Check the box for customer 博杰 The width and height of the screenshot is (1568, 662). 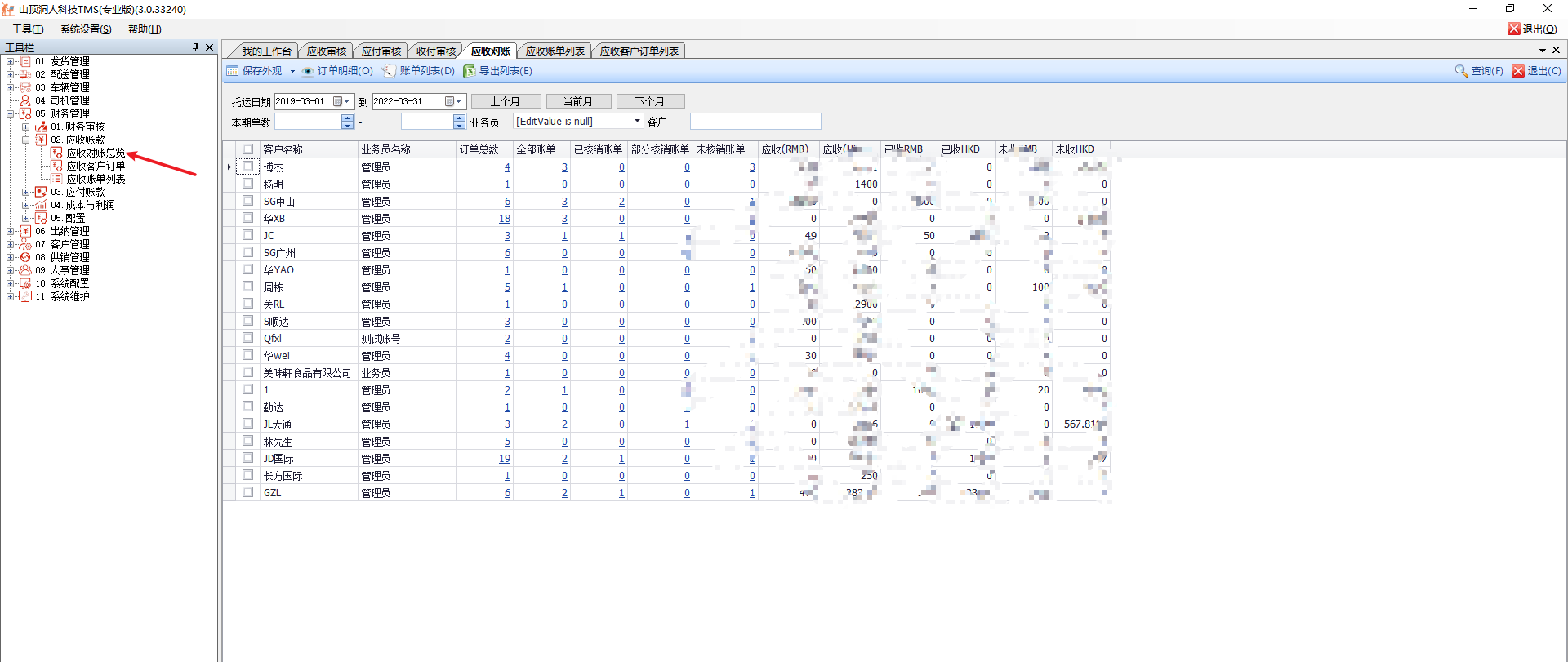point(247,167)
